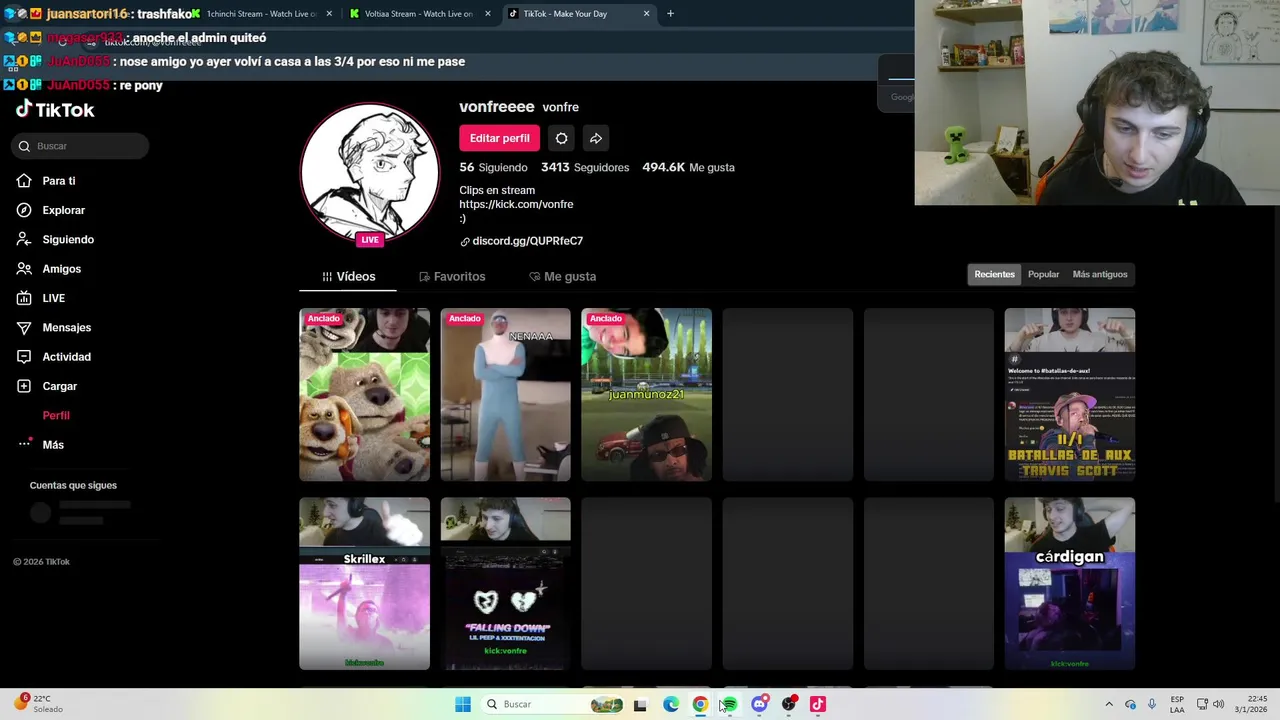Click the TikTok logo

[x=55, y=110]
